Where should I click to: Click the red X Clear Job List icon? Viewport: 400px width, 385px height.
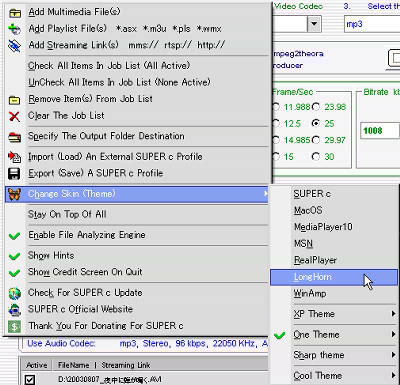click(x=14, y=116)
